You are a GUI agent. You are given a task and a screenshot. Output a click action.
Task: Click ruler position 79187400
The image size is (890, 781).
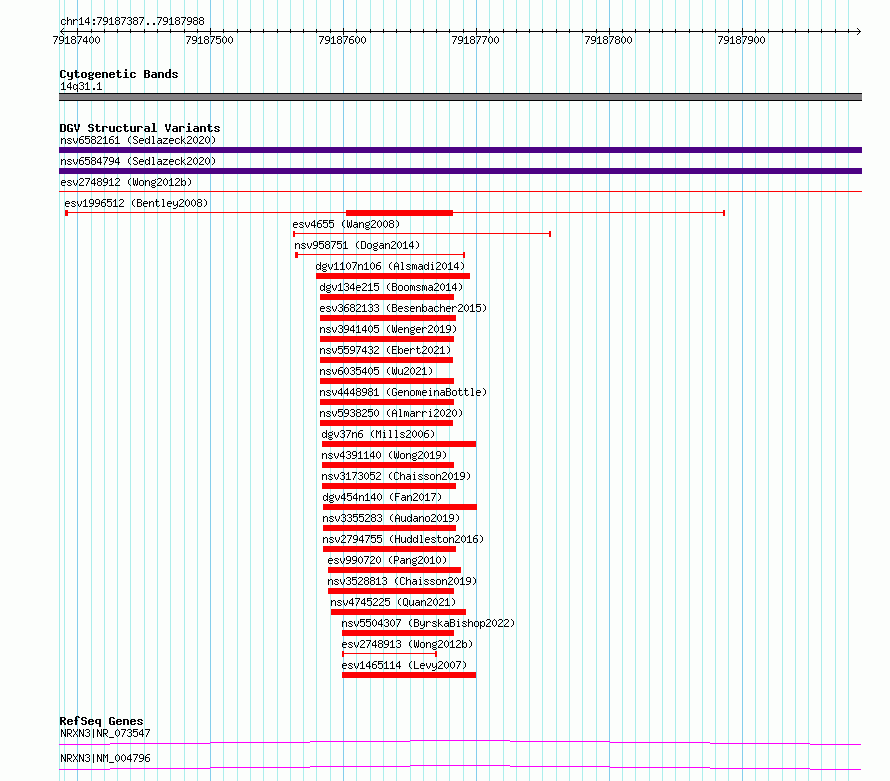[x=76, y=40]
